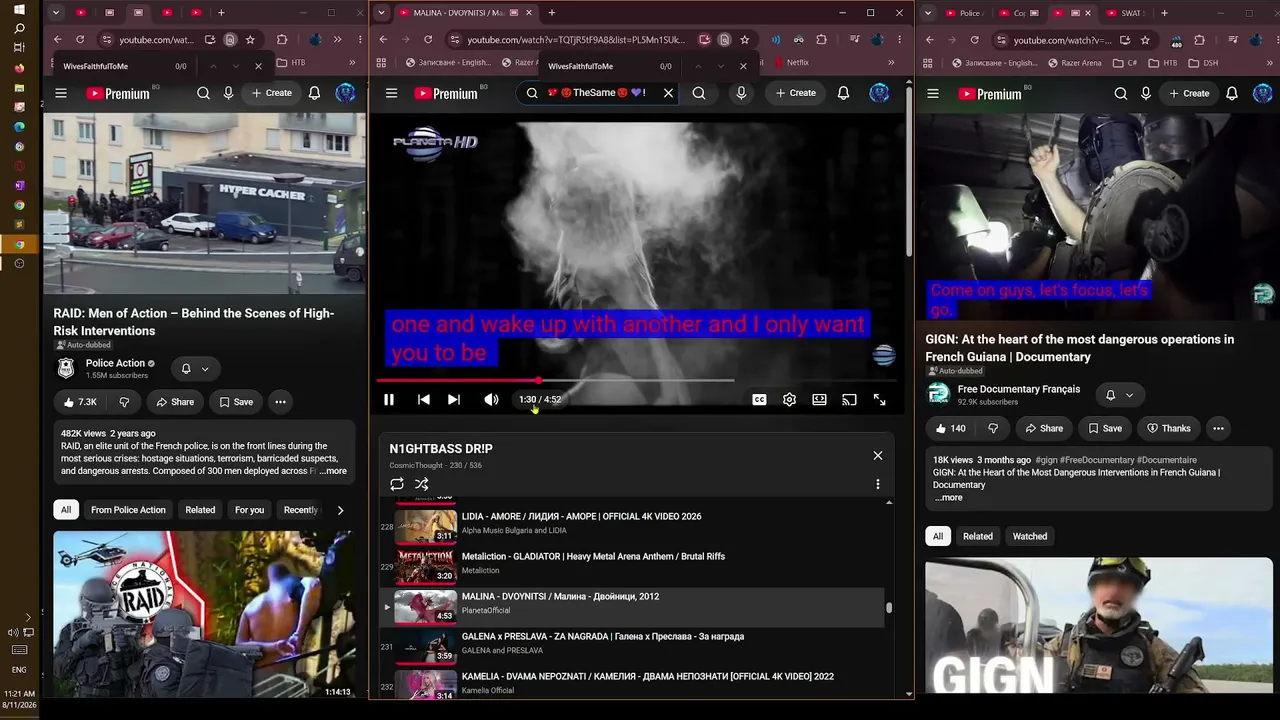Open account avatar menu in the left YouTube window
1280x720 pixels.
click(x=345, y=93)
